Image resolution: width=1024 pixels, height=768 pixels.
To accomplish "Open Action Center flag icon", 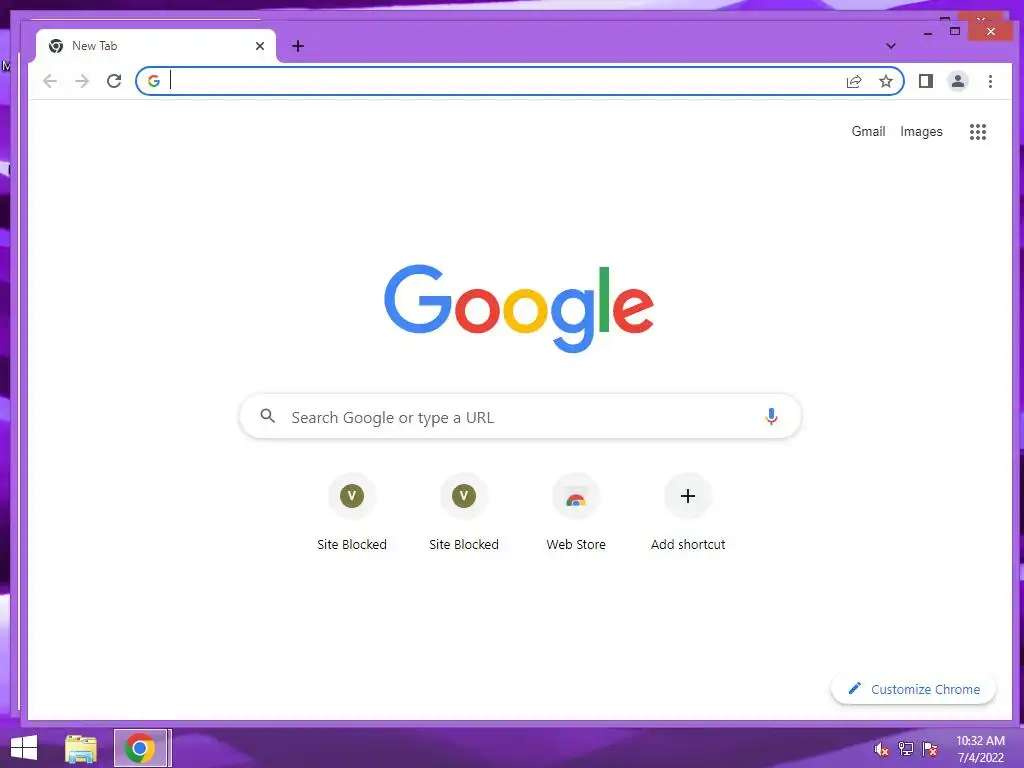I will click(x=930, y=749).
